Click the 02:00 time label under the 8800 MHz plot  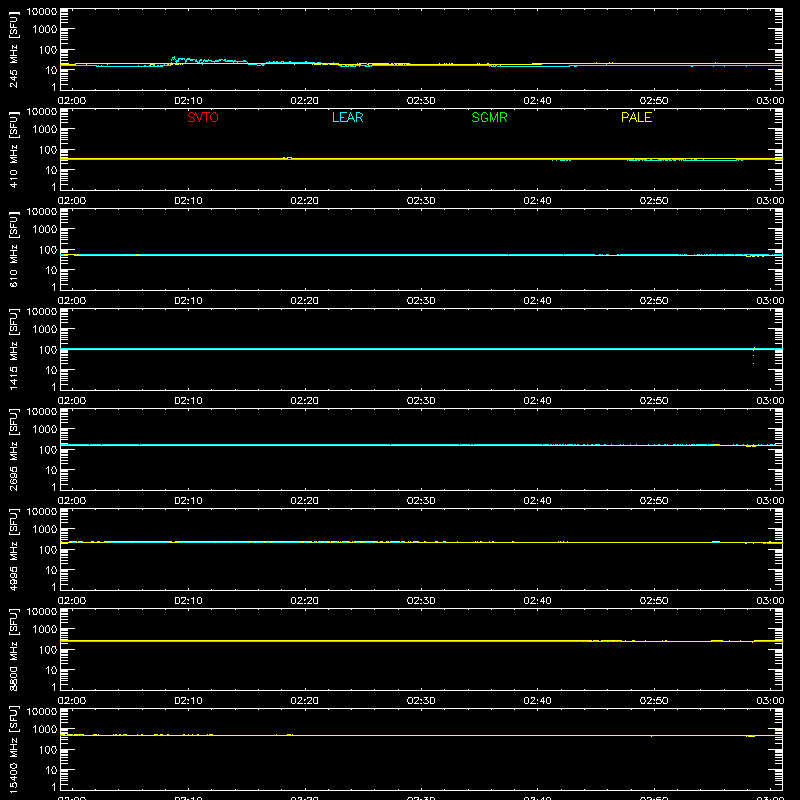pos(72,701)
